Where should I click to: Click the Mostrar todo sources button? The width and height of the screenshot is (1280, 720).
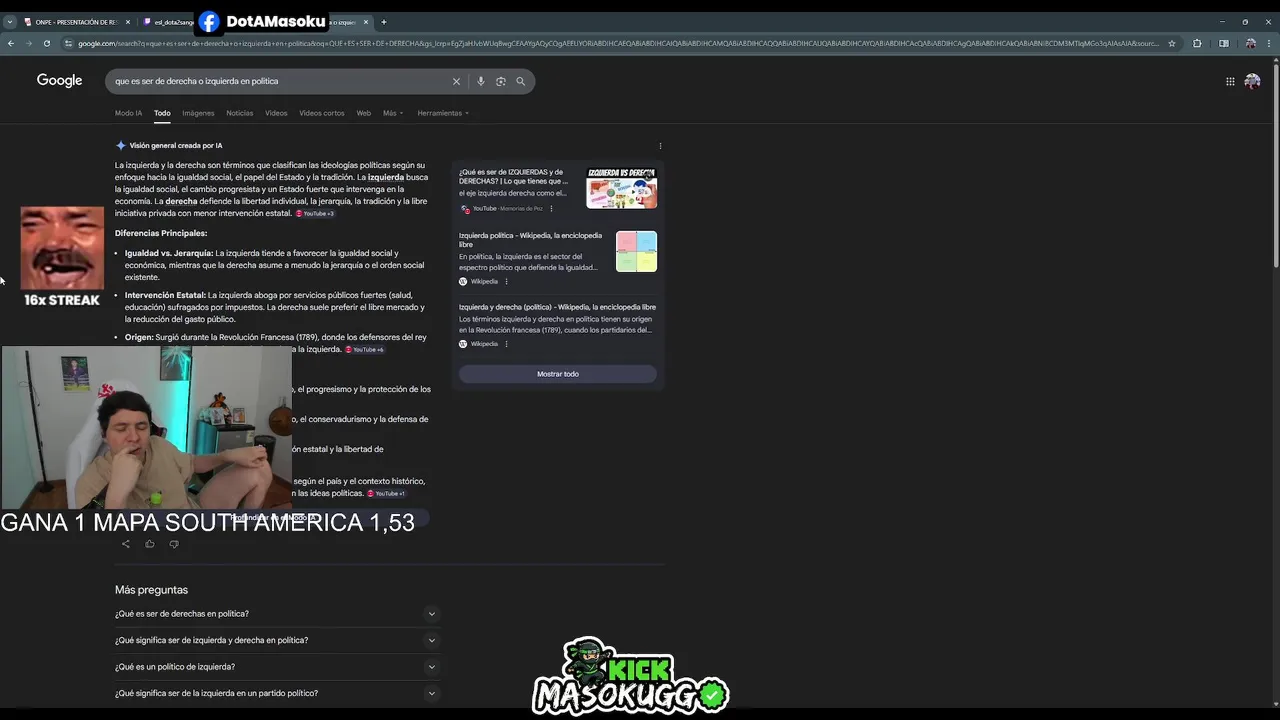pyautogui.click(x=558, y=374)
